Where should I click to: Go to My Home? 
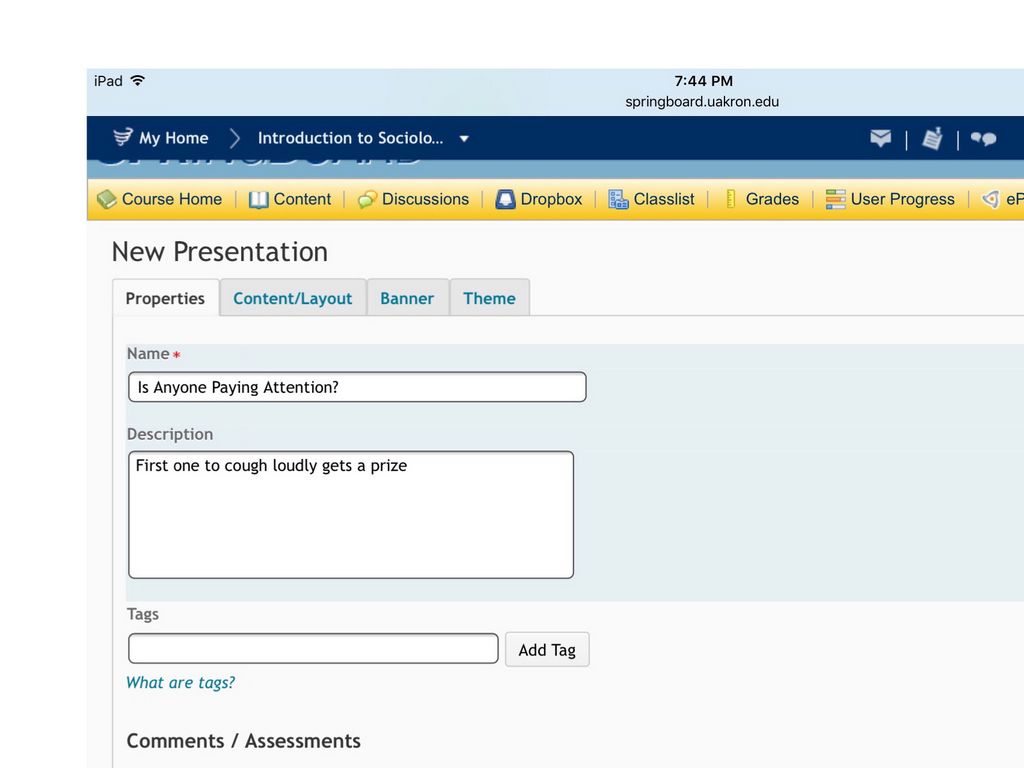161,138
